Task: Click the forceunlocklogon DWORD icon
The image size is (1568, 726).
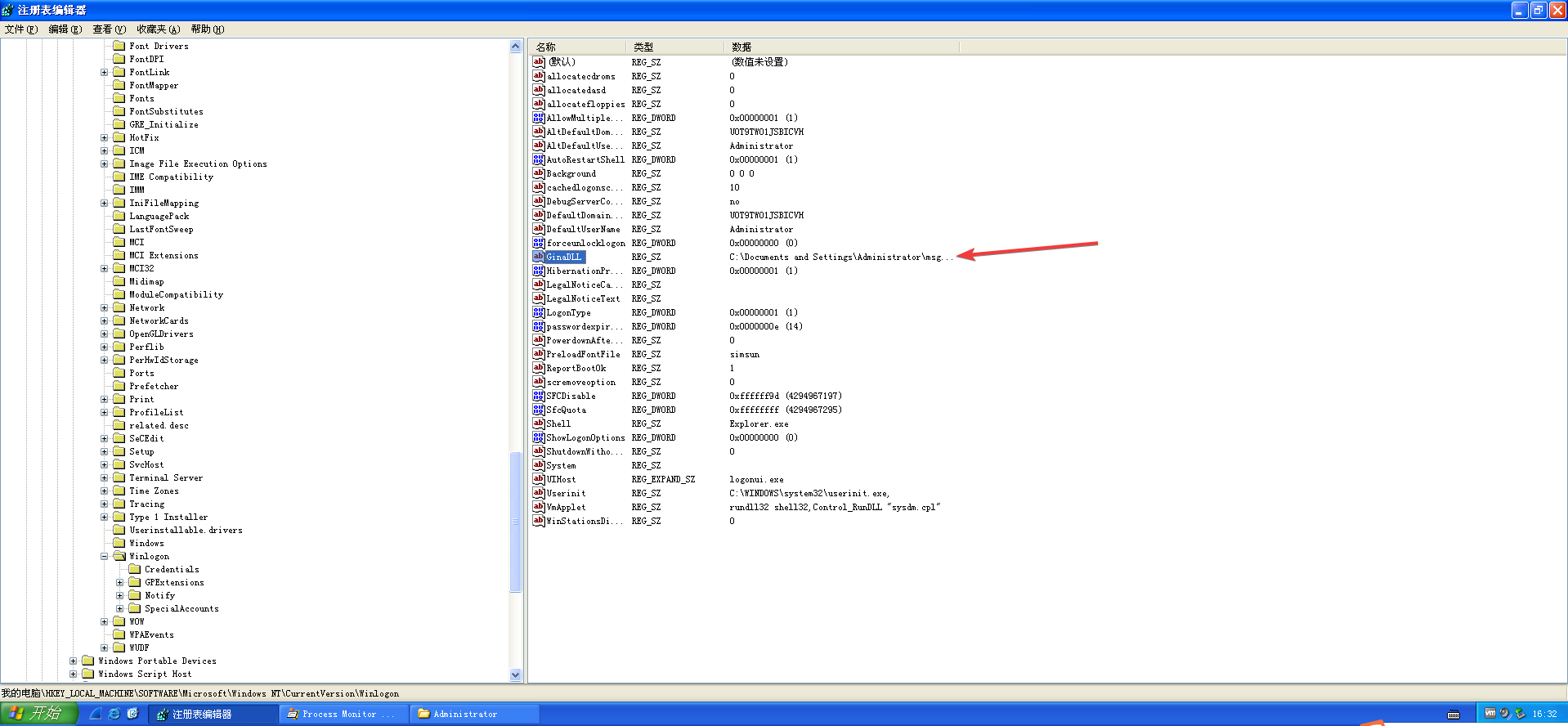Action: point(538,243)
